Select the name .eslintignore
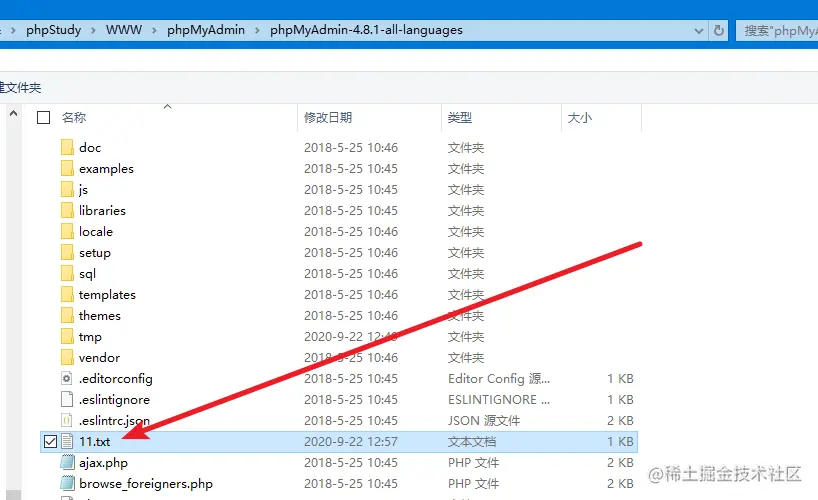Image resolution: width=818 pixels, height=500 pixels. tap(114, 400)
